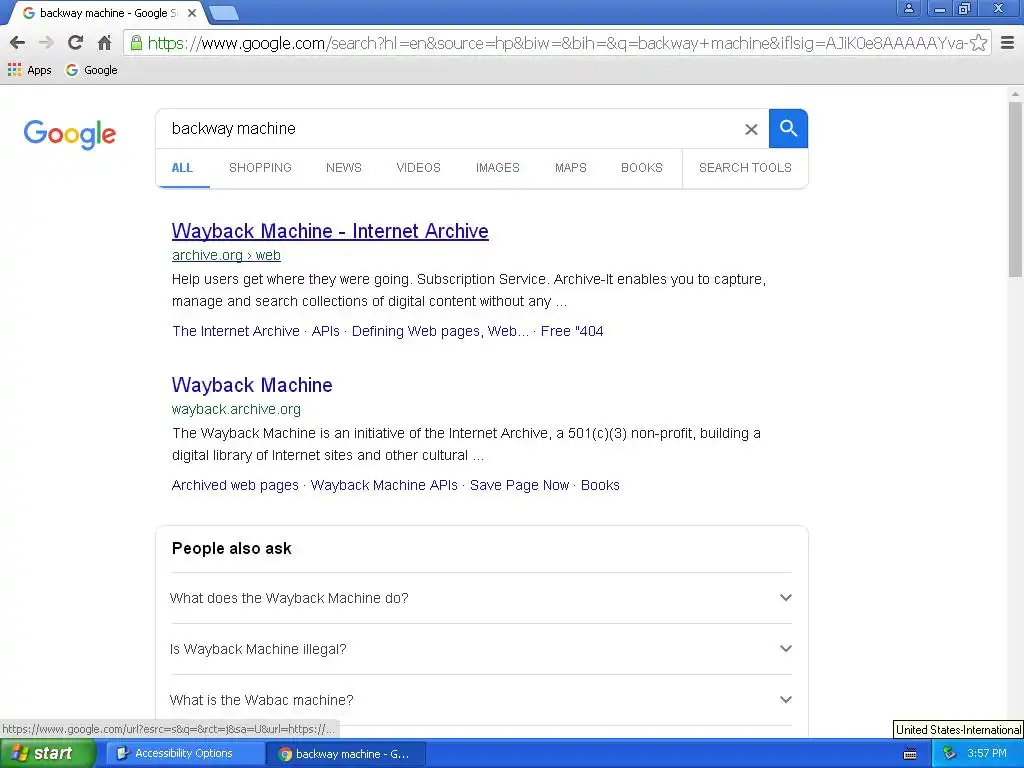The height and width of the screenshot is (768, 1024).
Task: Click the blue magnifier search button
Action: tap(788, 129)
